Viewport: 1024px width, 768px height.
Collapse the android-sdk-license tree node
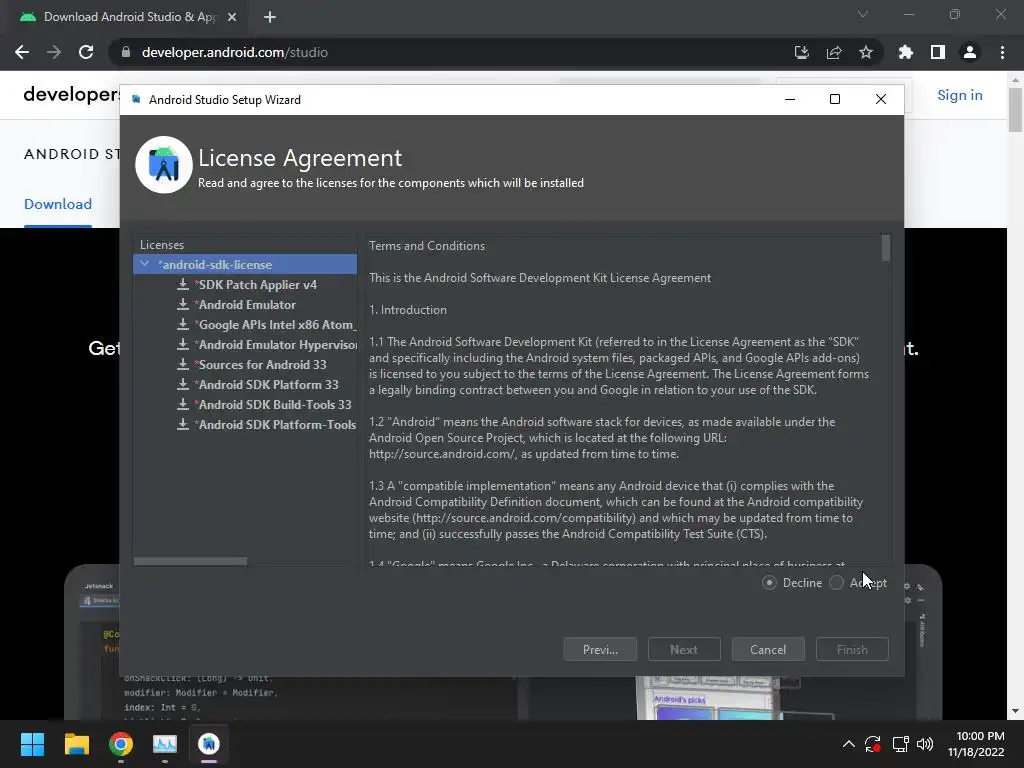click(144, 264)
